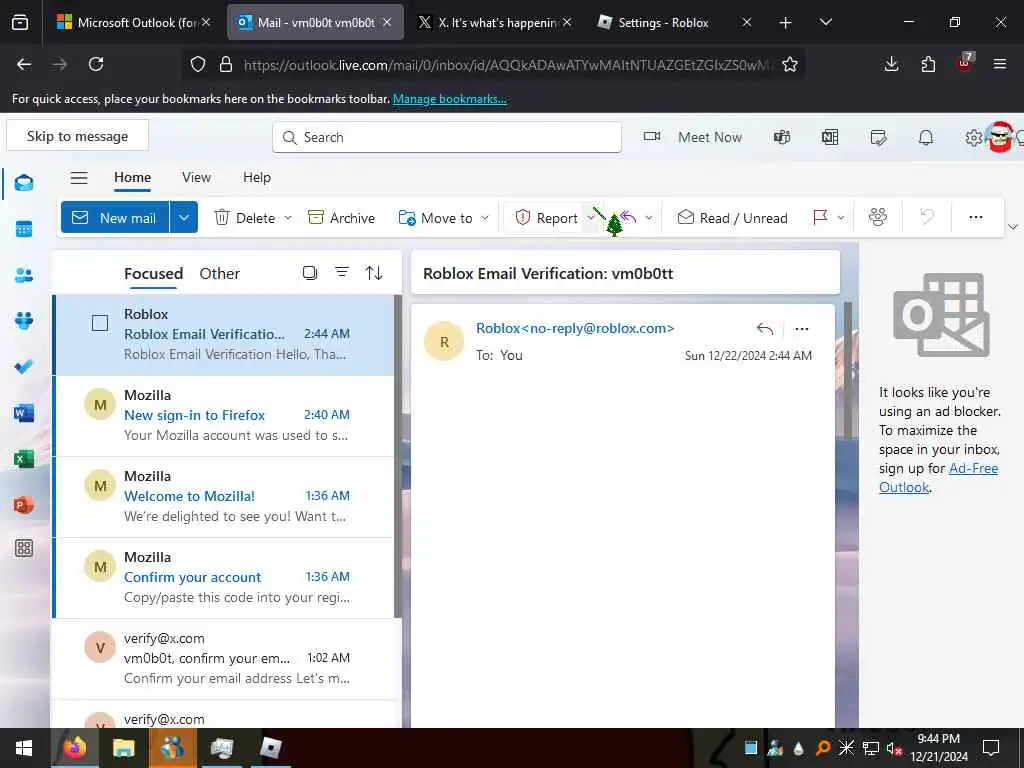Toggle the navigation pane hamburger button
The height and width of the screenshot is (768, 1024).
pos(79,178)
